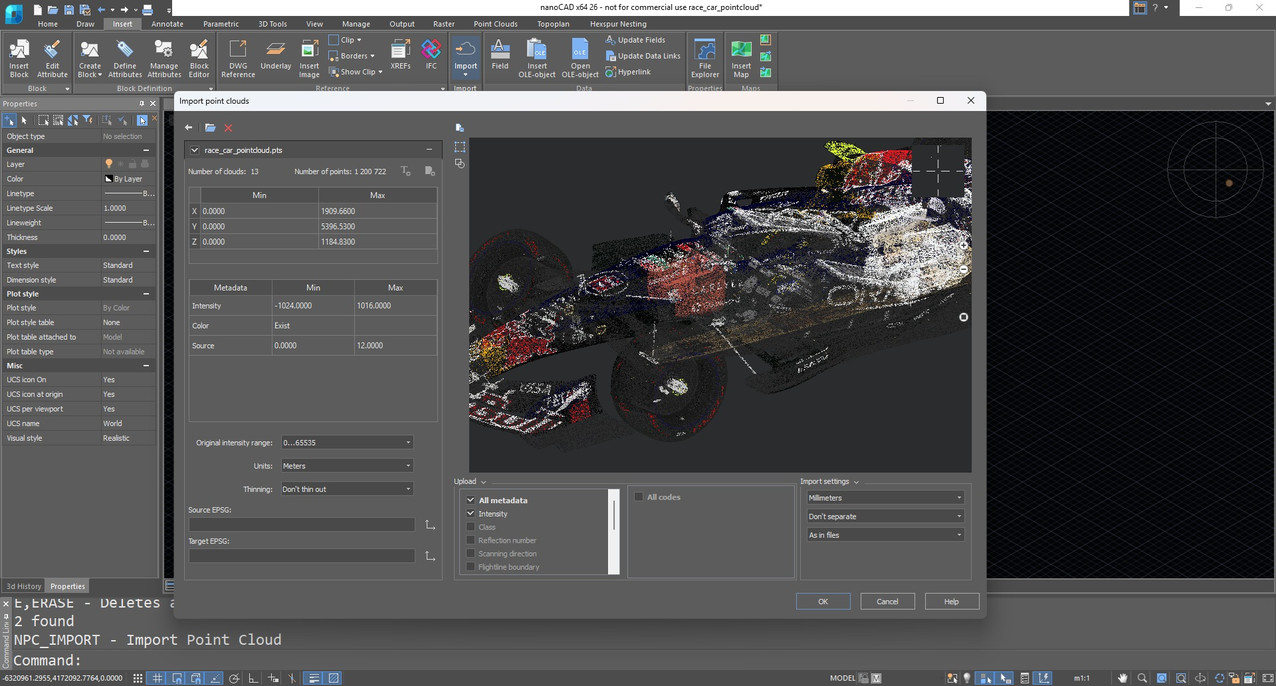Expand the Upload section chevron

(484, 482)
